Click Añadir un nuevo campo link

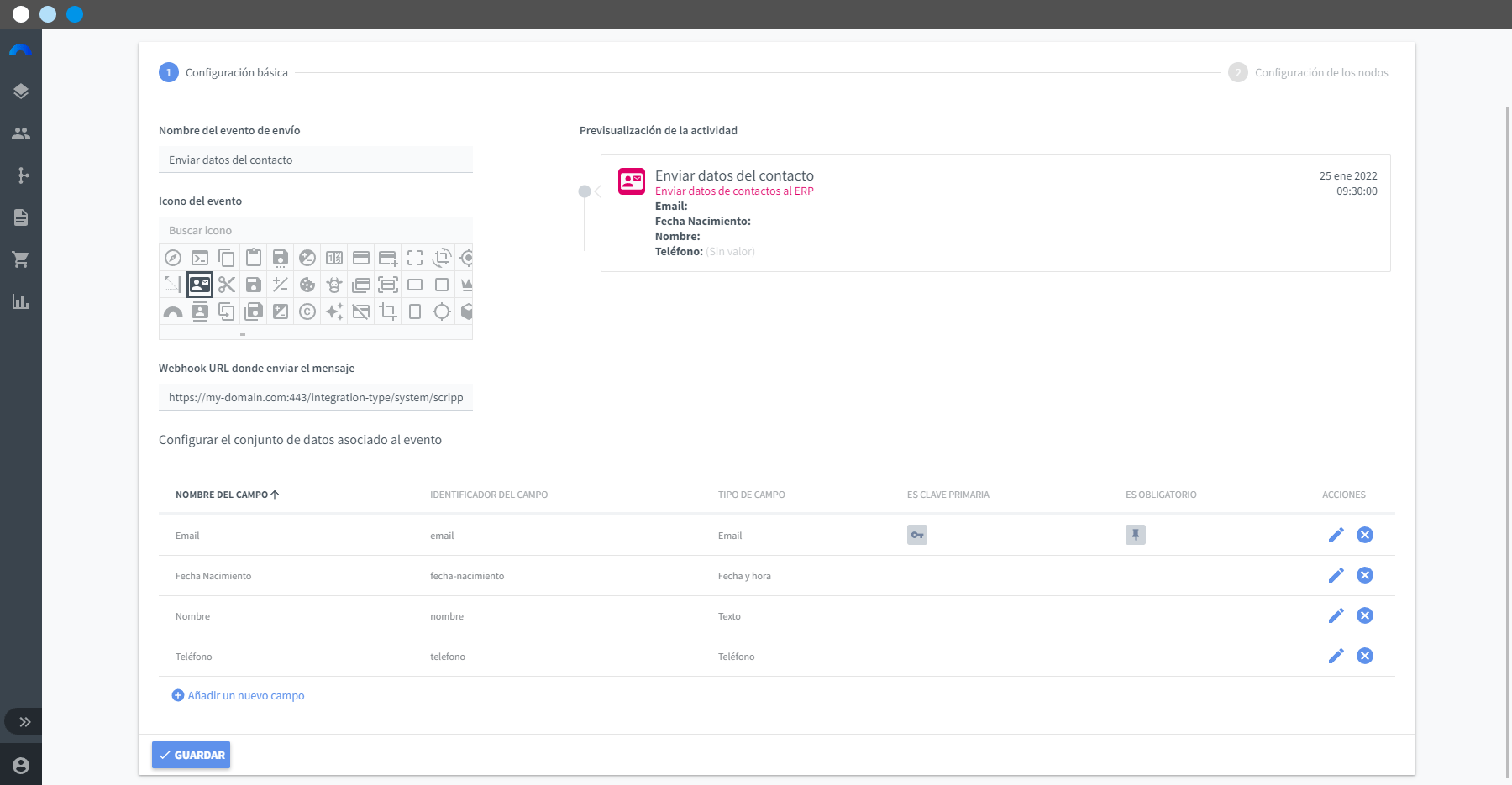239,695
